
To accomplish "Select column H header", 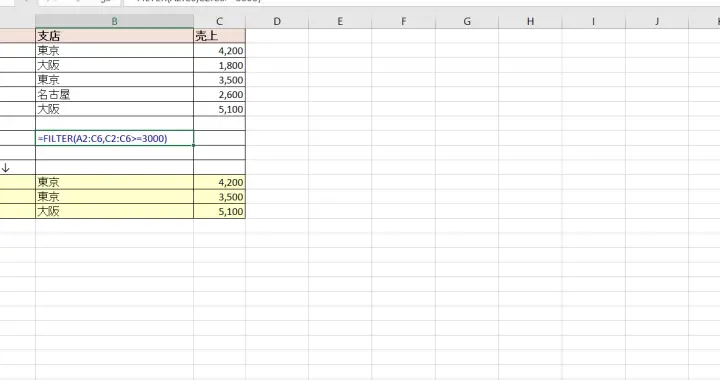I will tap(530, 21).
